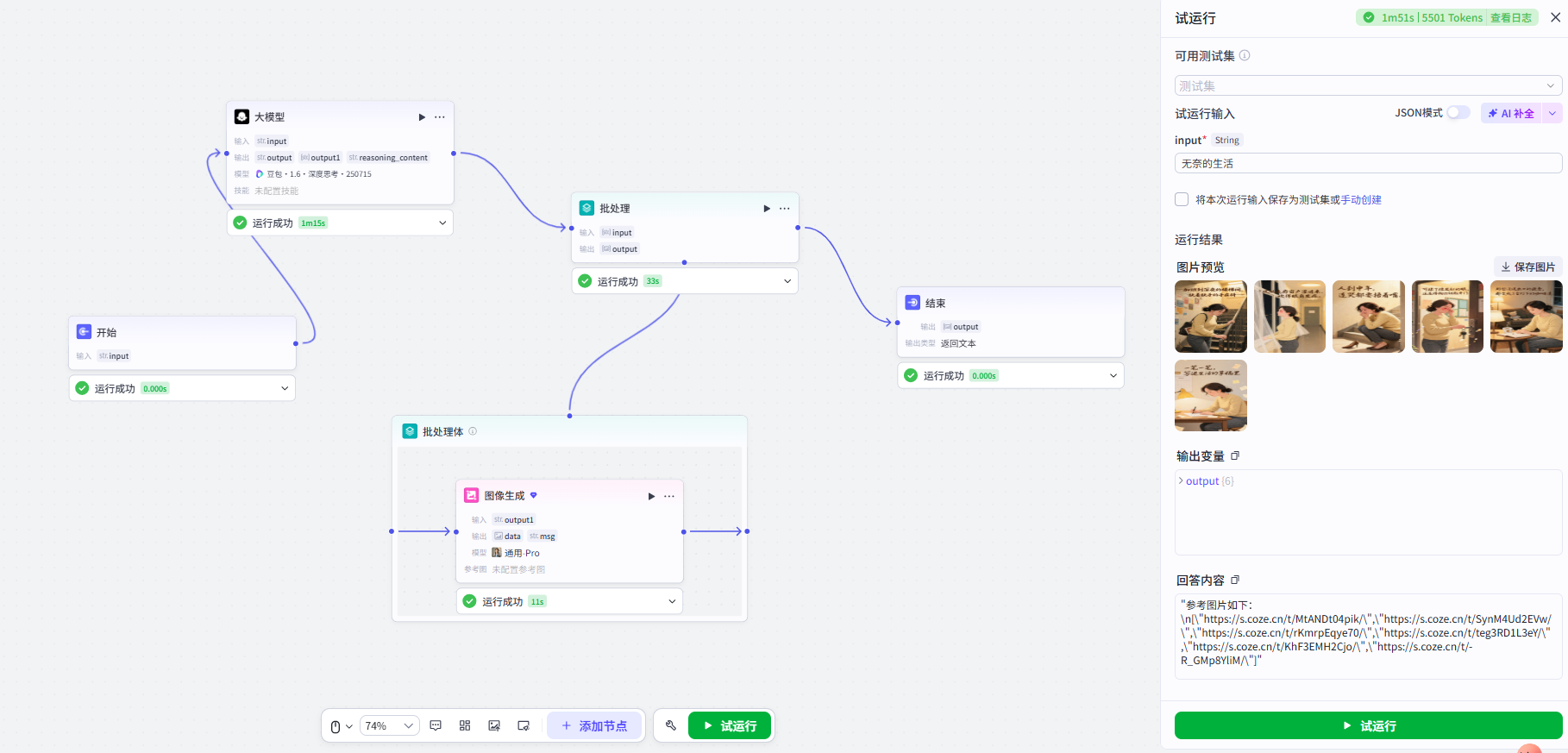The height and width of the screenshot is (753, 1568).
Task: Click the 保存图片 button
Action: 1527,267
